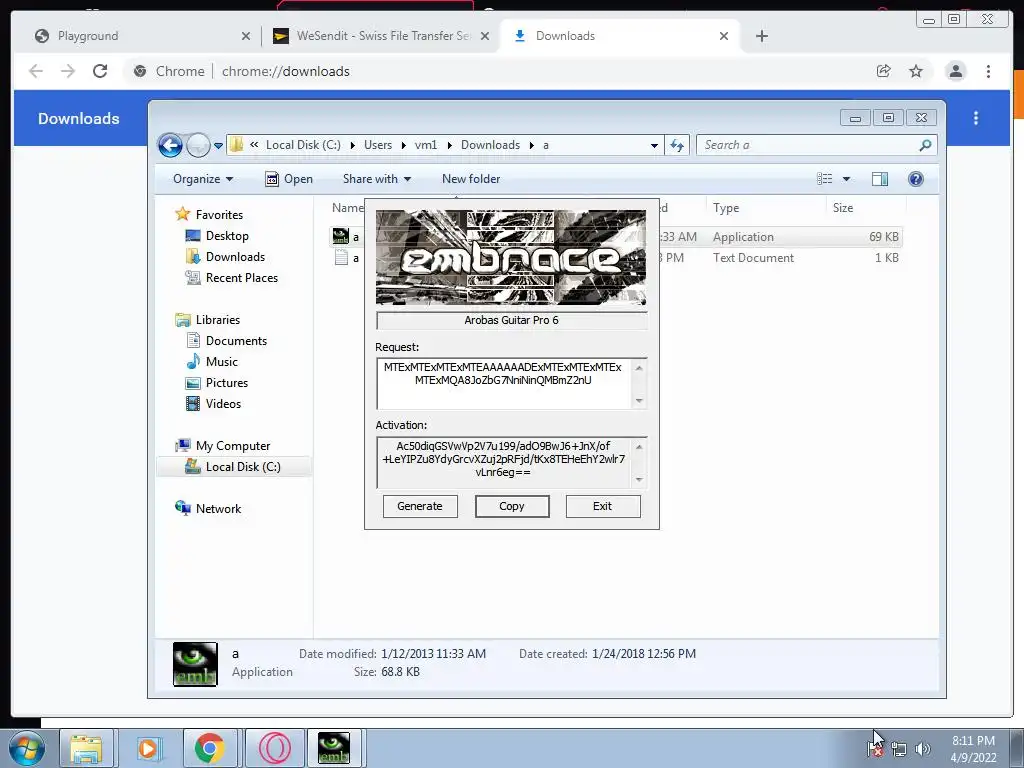Click Downloads in address breadcrumb
Screen dimensions: 1024x768
[x=490, y=145]
